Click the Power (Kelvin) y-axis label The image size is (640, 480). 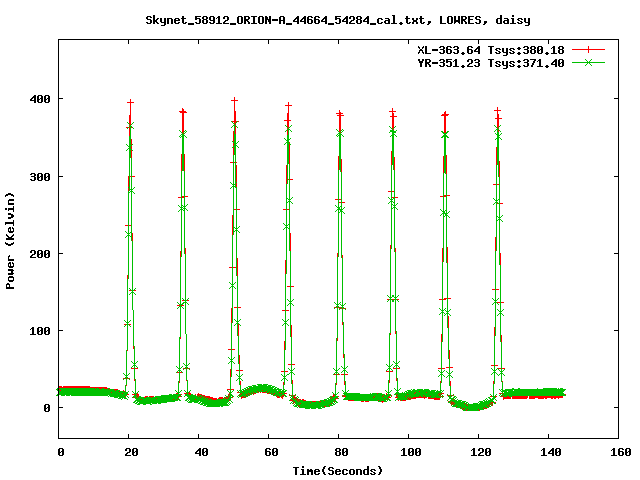(10, 241)
